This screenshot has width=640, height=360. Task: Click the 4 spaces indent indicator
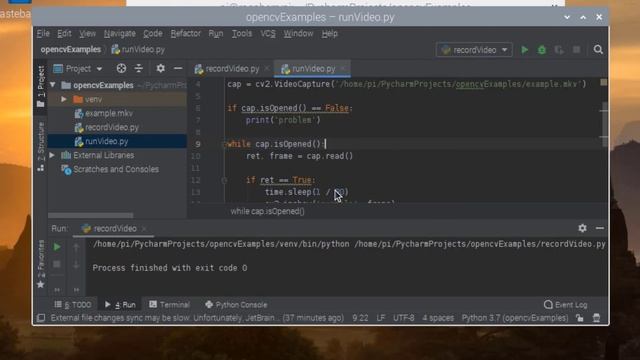click(x=438, y=318)
